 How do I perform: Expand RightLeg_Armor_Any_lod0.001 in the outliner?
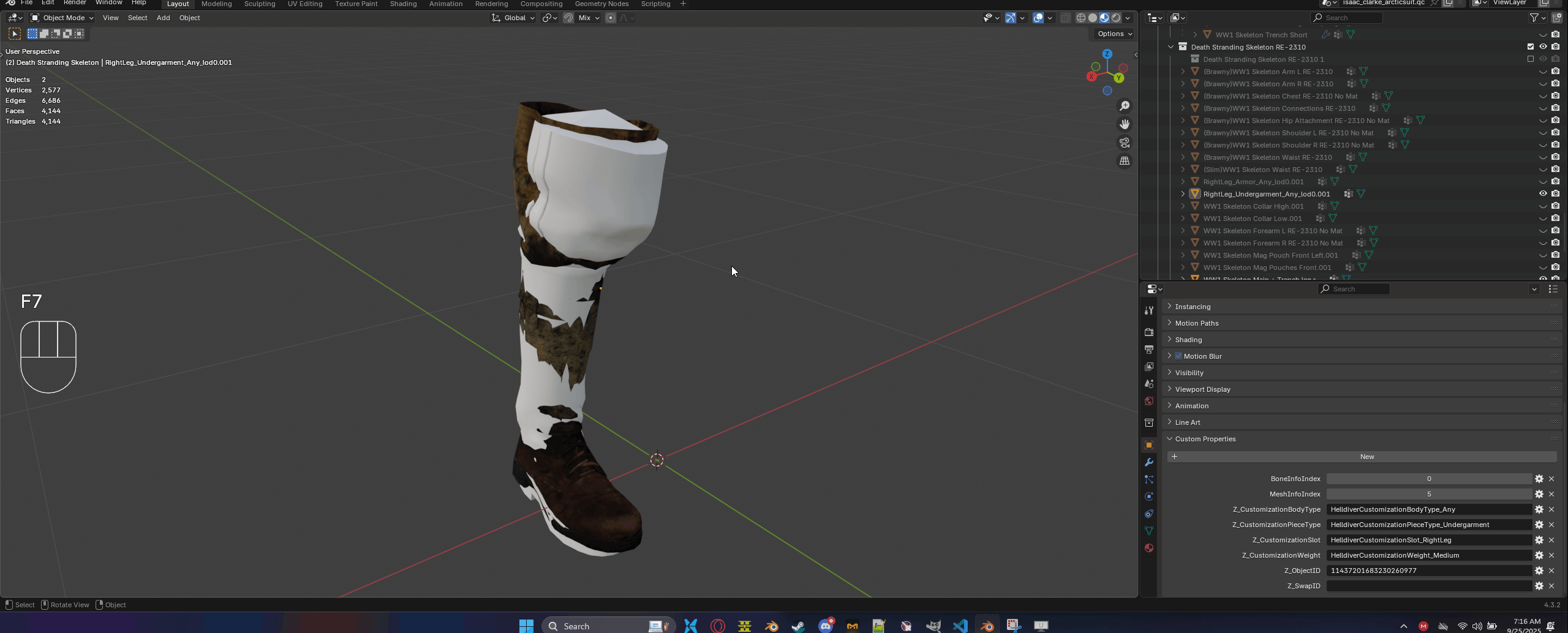point(1183,182)
